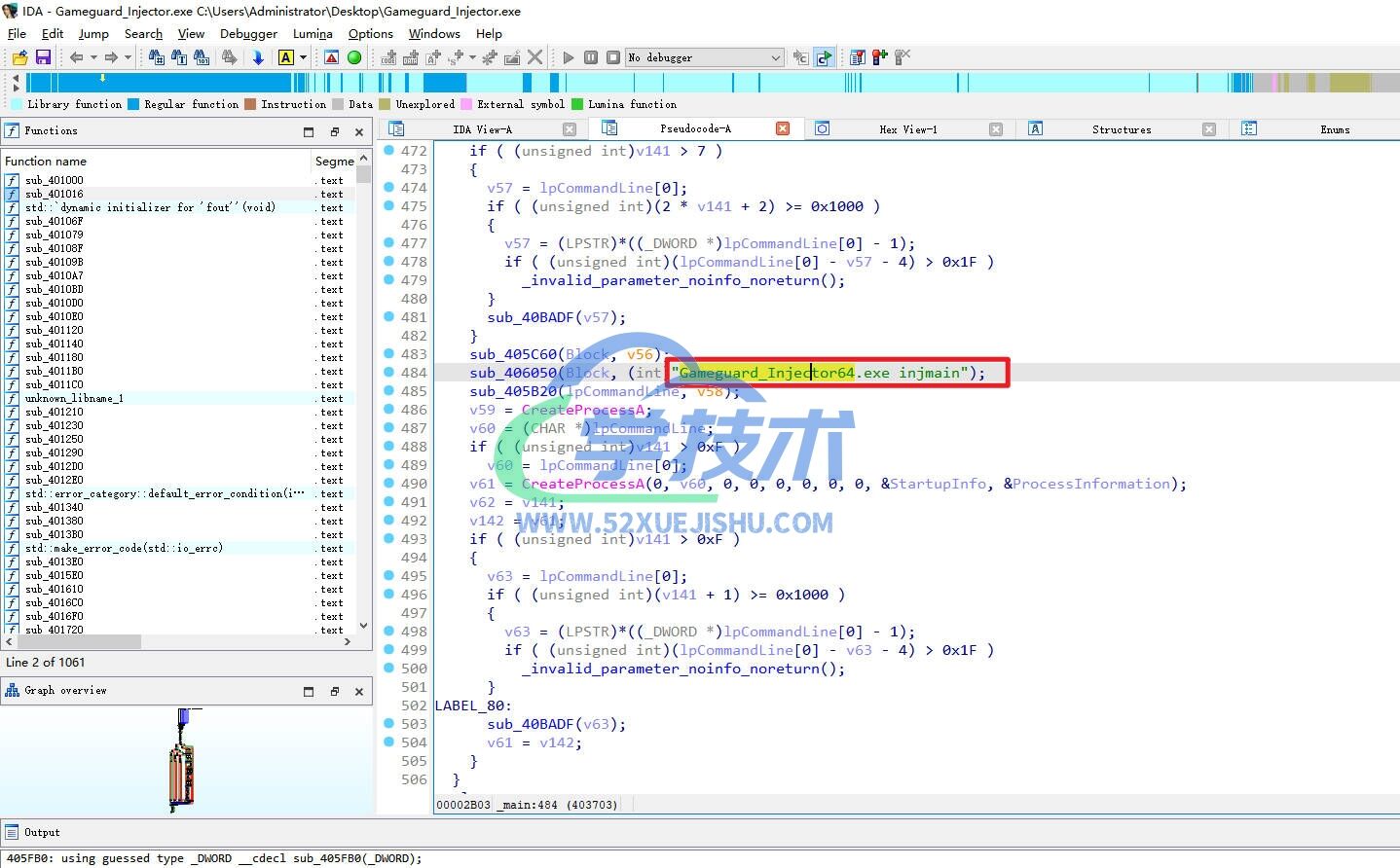Click the delete X toolbar icon
The height and width of the screenshot is (868, 1400).
[534, 57]
